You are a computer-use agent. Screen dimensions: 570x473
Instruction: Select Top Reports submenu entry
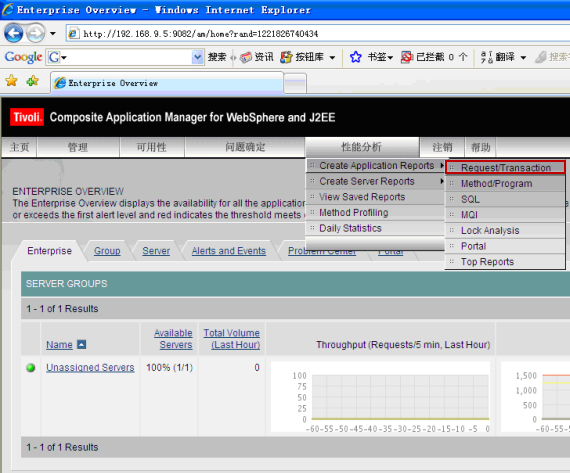505,262
